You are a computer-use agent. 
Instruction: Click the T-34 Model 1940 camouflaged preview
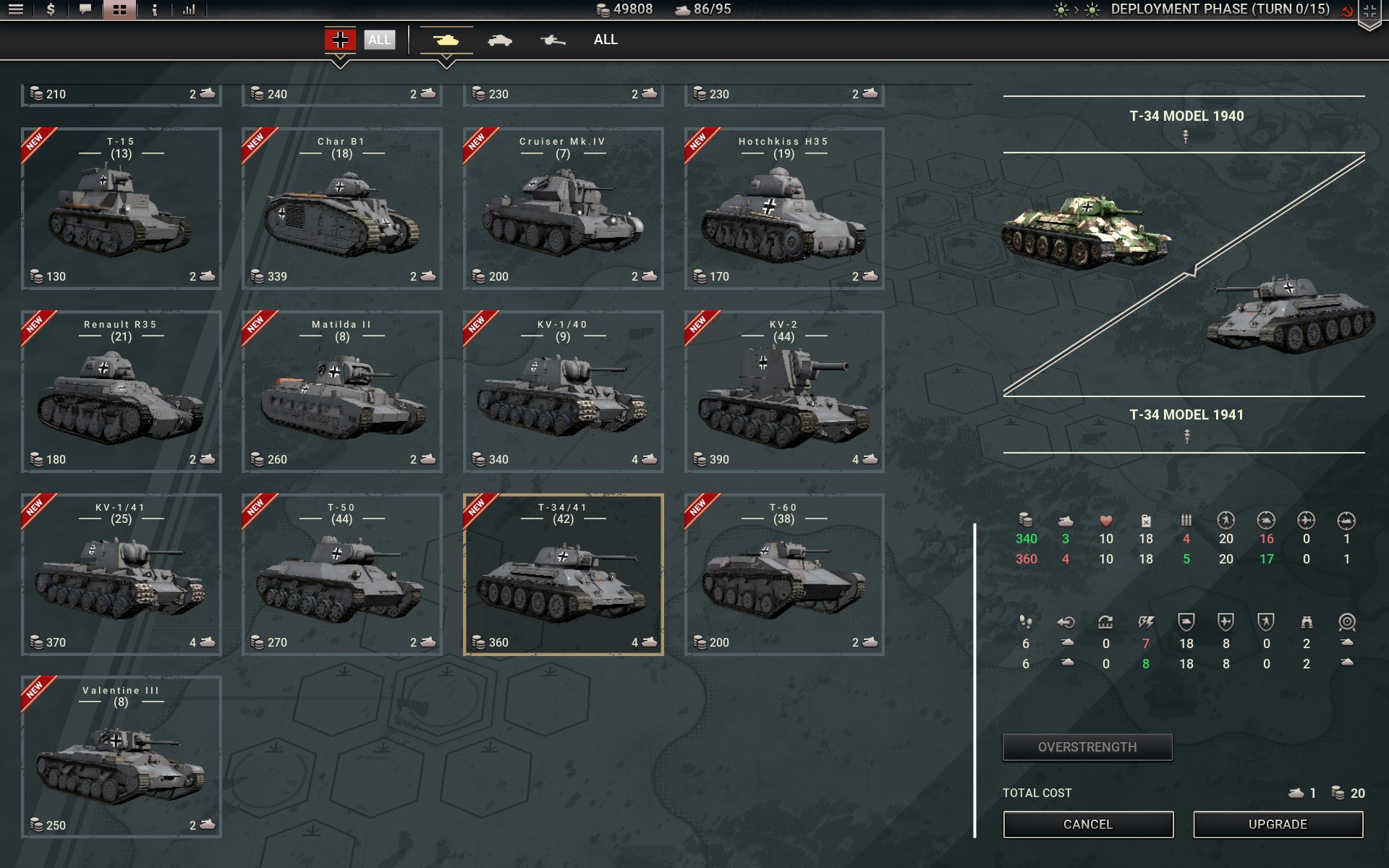coord(1085,231)
